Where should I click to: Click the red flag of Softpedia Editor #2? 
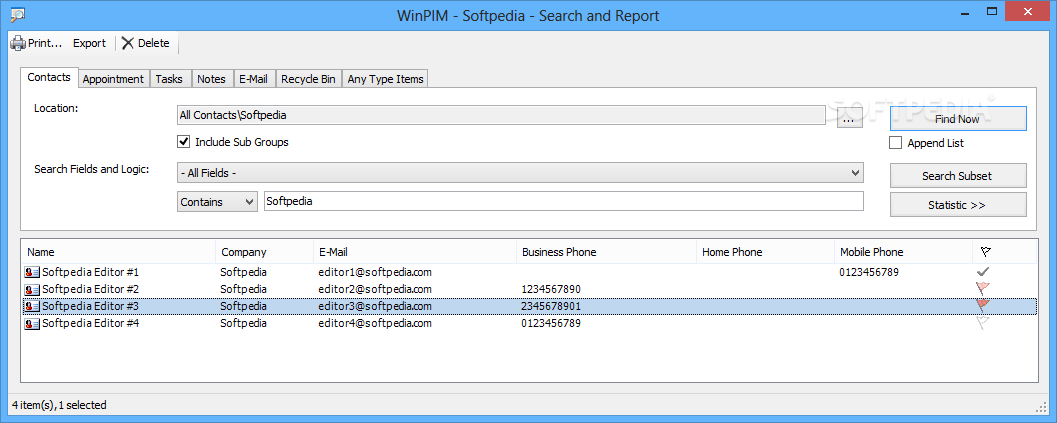(984, 289)
